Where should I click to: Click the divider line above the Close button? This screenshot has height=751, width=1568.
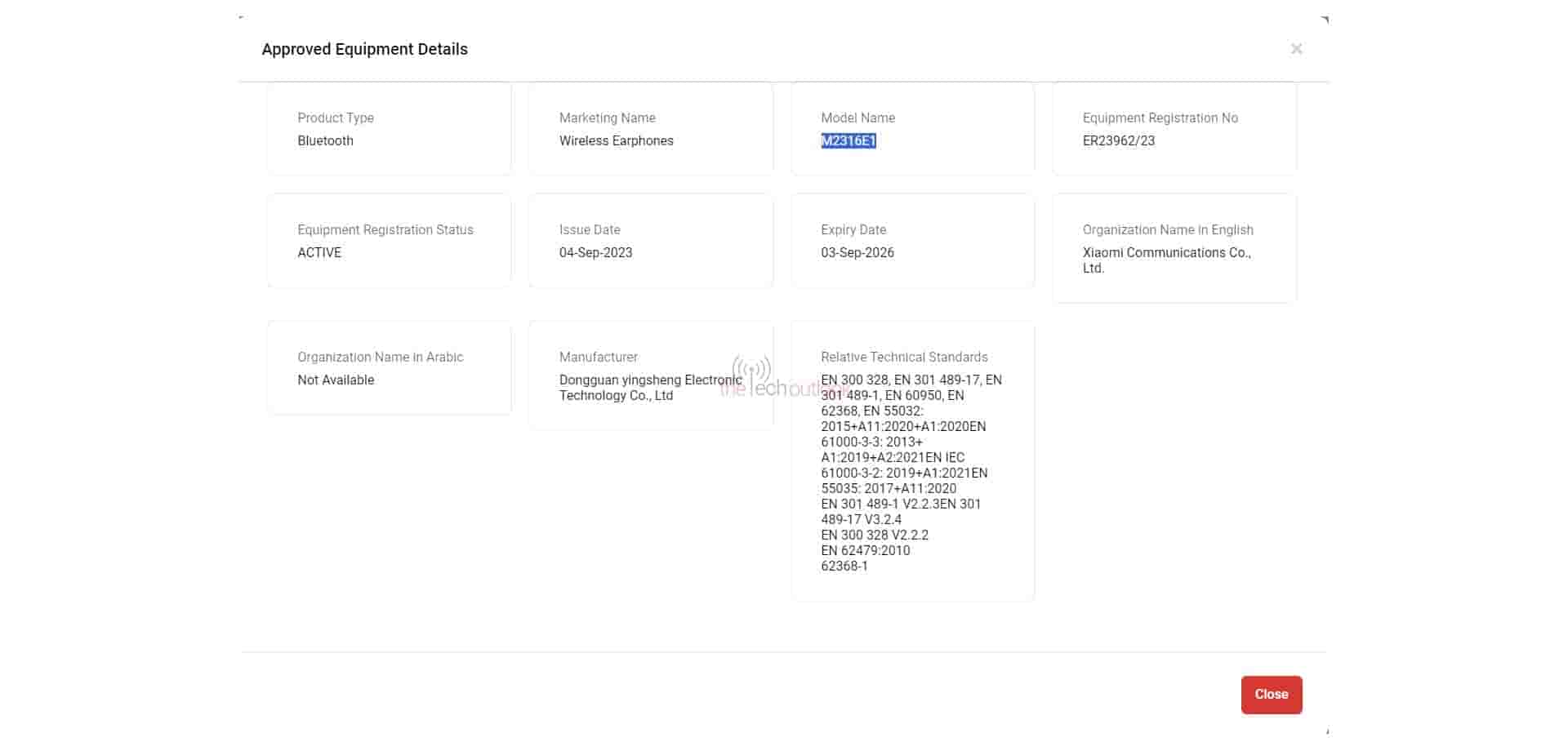(x=784, y=651)
